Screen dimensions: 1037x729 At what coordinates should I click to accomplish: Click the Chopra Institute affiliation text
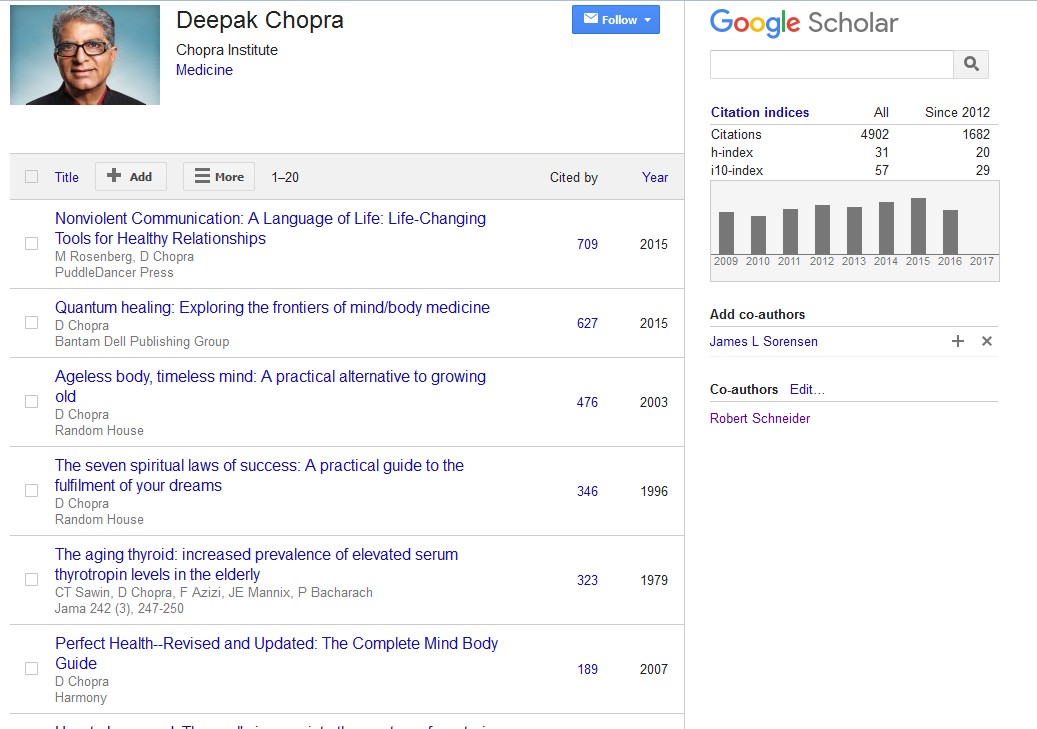(227, 50)
